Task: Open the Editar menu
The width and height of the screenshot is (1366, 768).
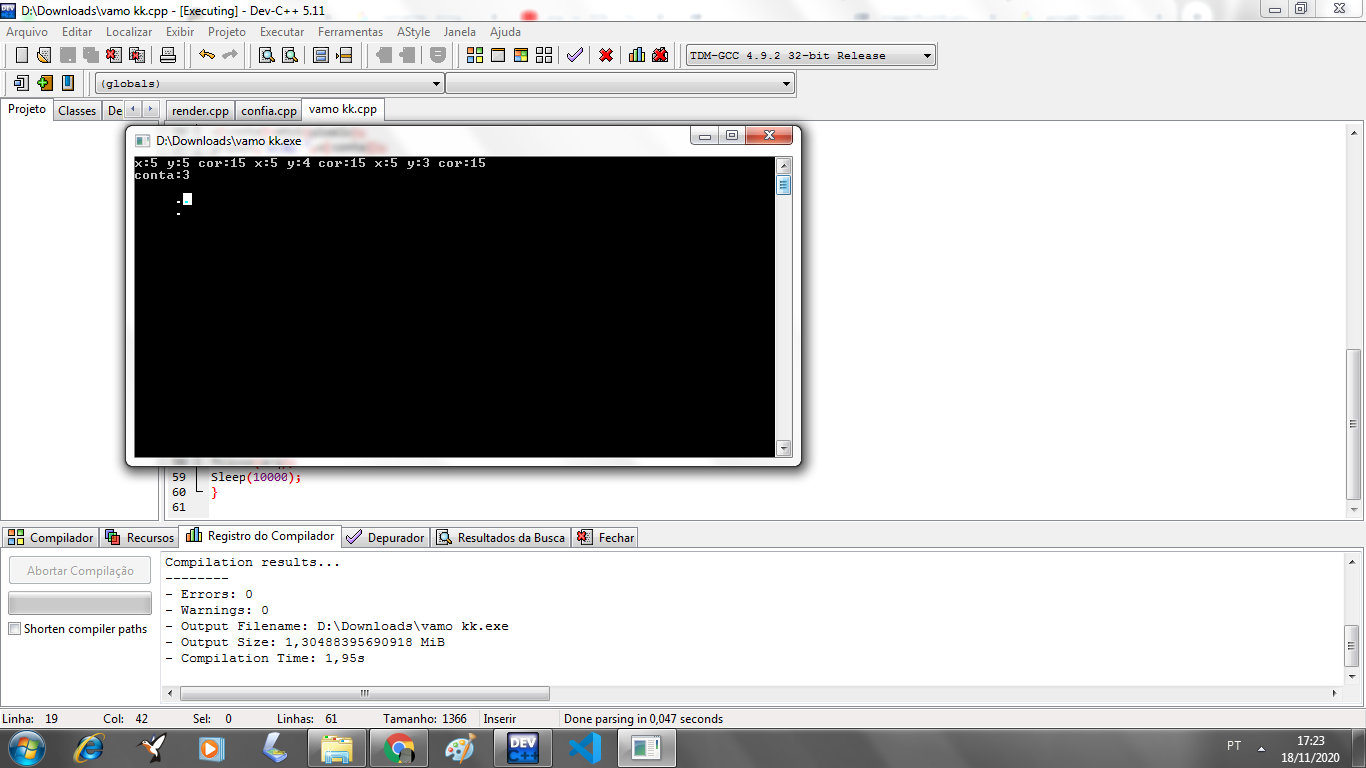Action: 77,32
